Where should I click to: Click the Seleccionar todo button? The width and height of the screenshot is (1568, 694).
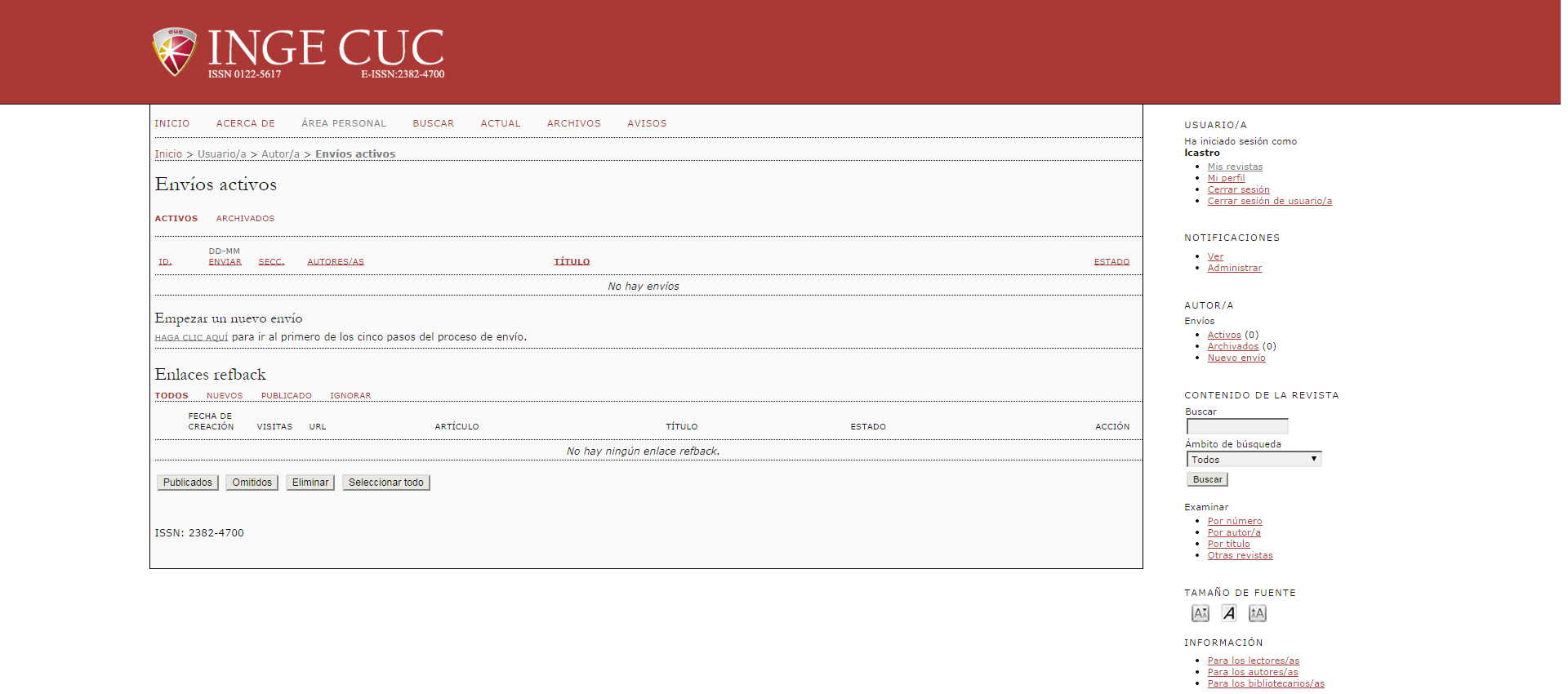point(385,483)
